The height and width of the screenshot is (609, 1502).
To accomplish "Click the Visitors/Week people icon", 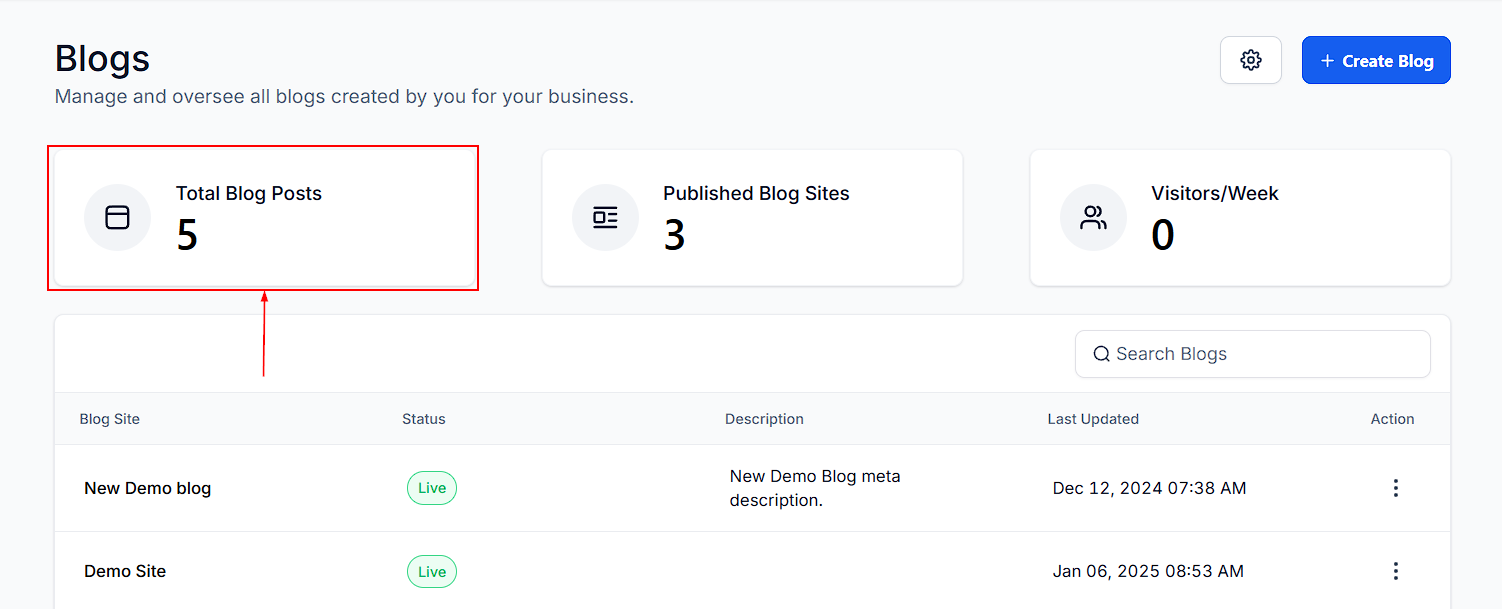I will [1093, 217].
